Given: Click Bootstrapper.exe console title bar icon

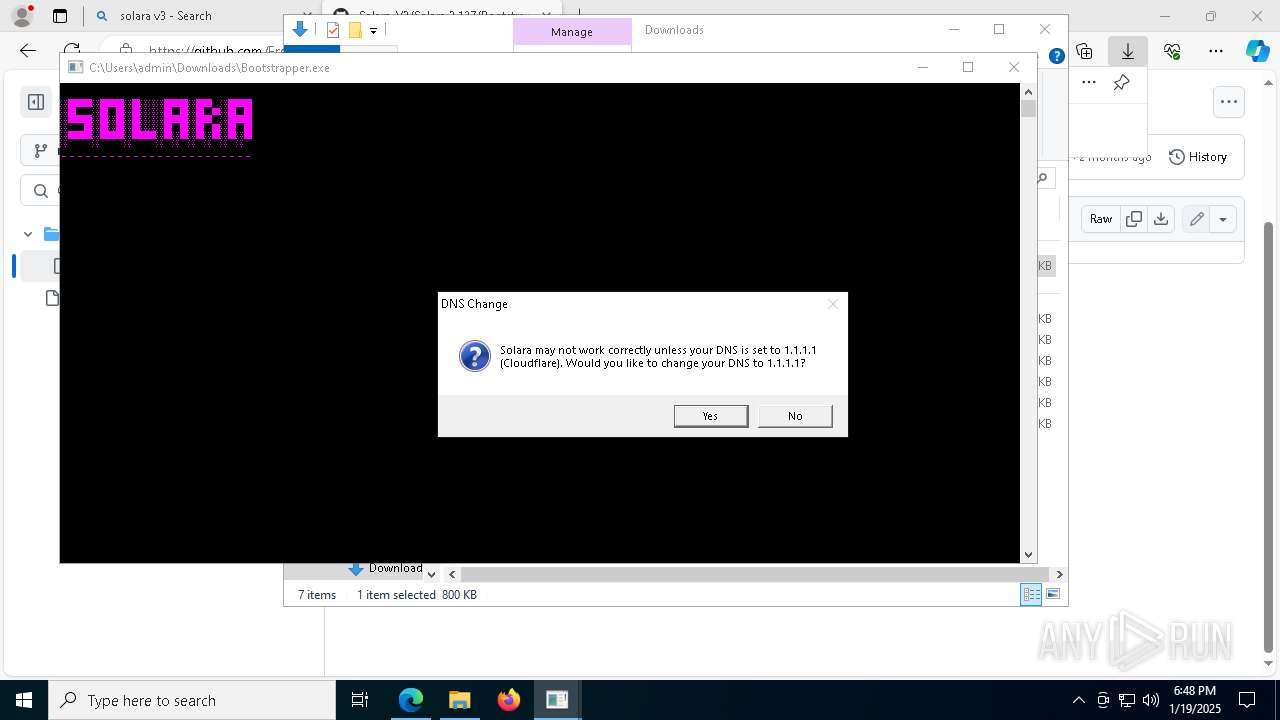Looking at the screenshot, I should tap(74, 68).
